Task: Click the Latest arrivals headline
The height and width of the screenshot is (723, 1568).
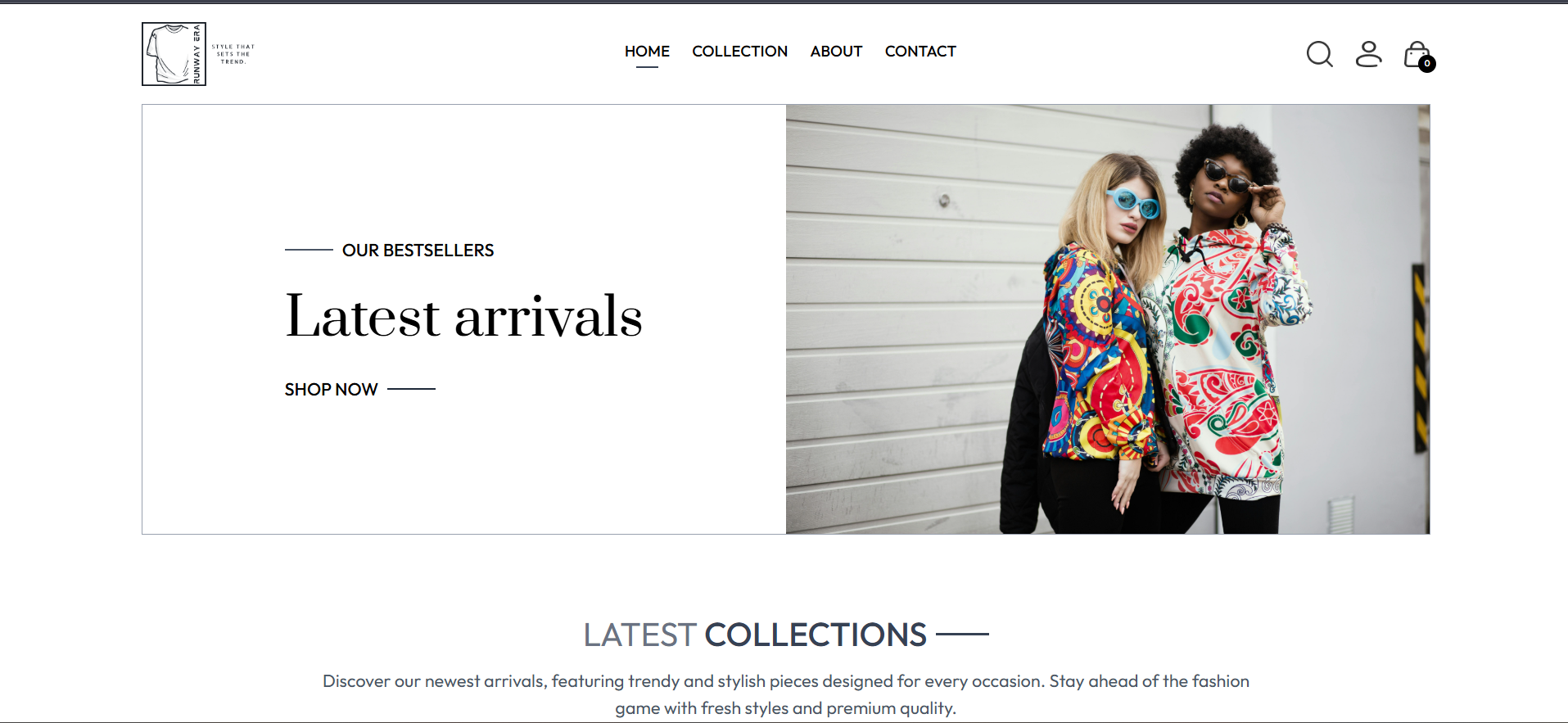Action: pyautogui.click(x=463, y=316)
